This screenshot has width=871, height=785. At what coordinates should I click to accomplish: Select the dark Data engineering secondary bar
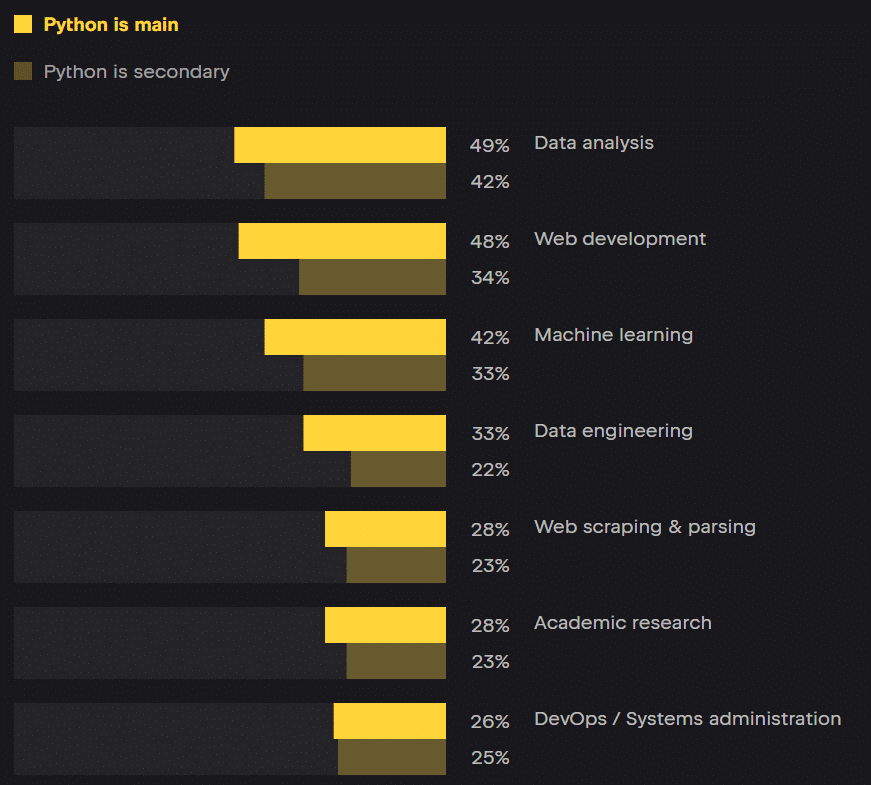coord(398,469)
